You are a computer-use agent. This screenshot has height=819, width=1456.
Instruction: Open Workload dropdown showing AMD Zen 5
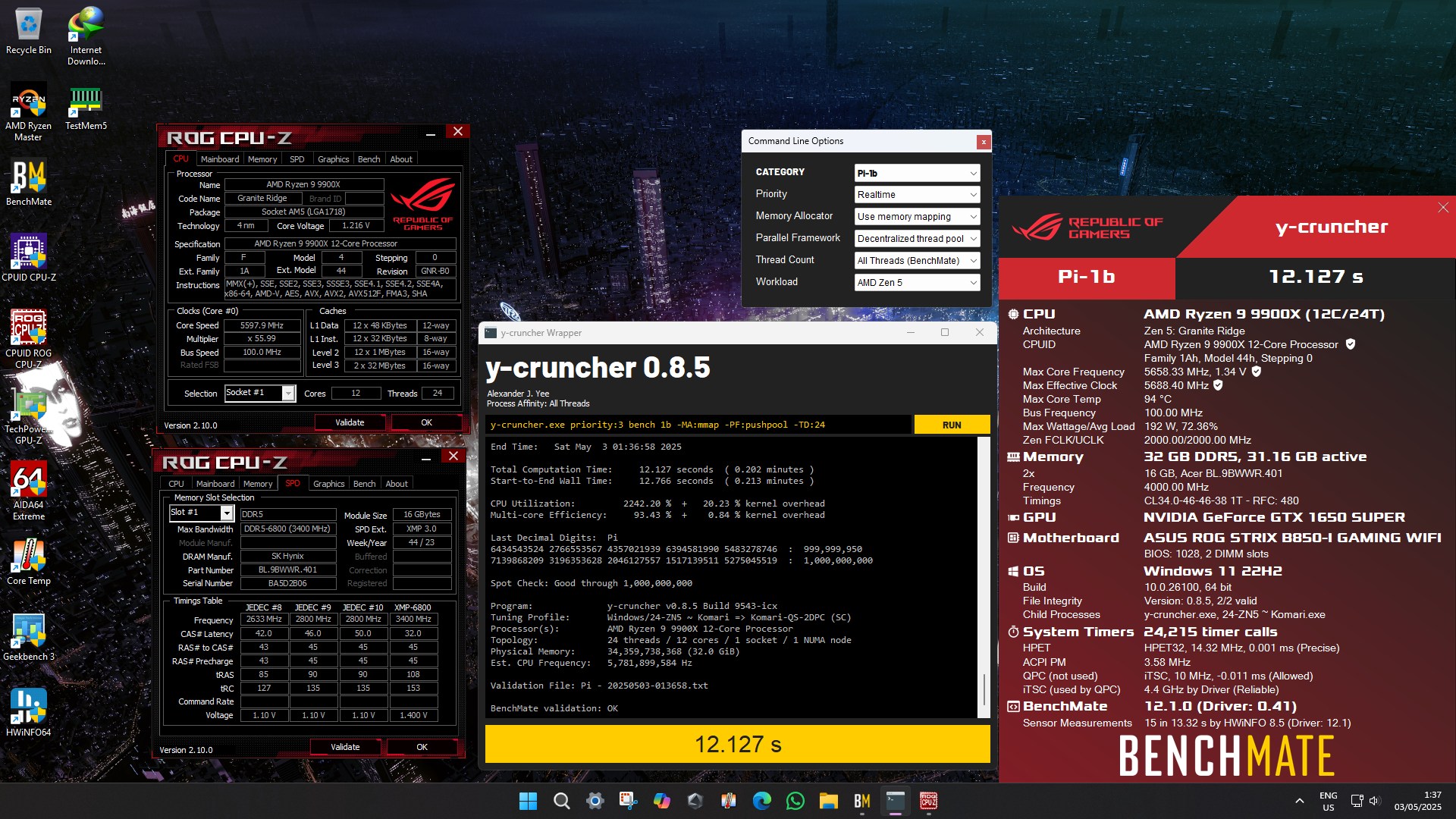917,283
